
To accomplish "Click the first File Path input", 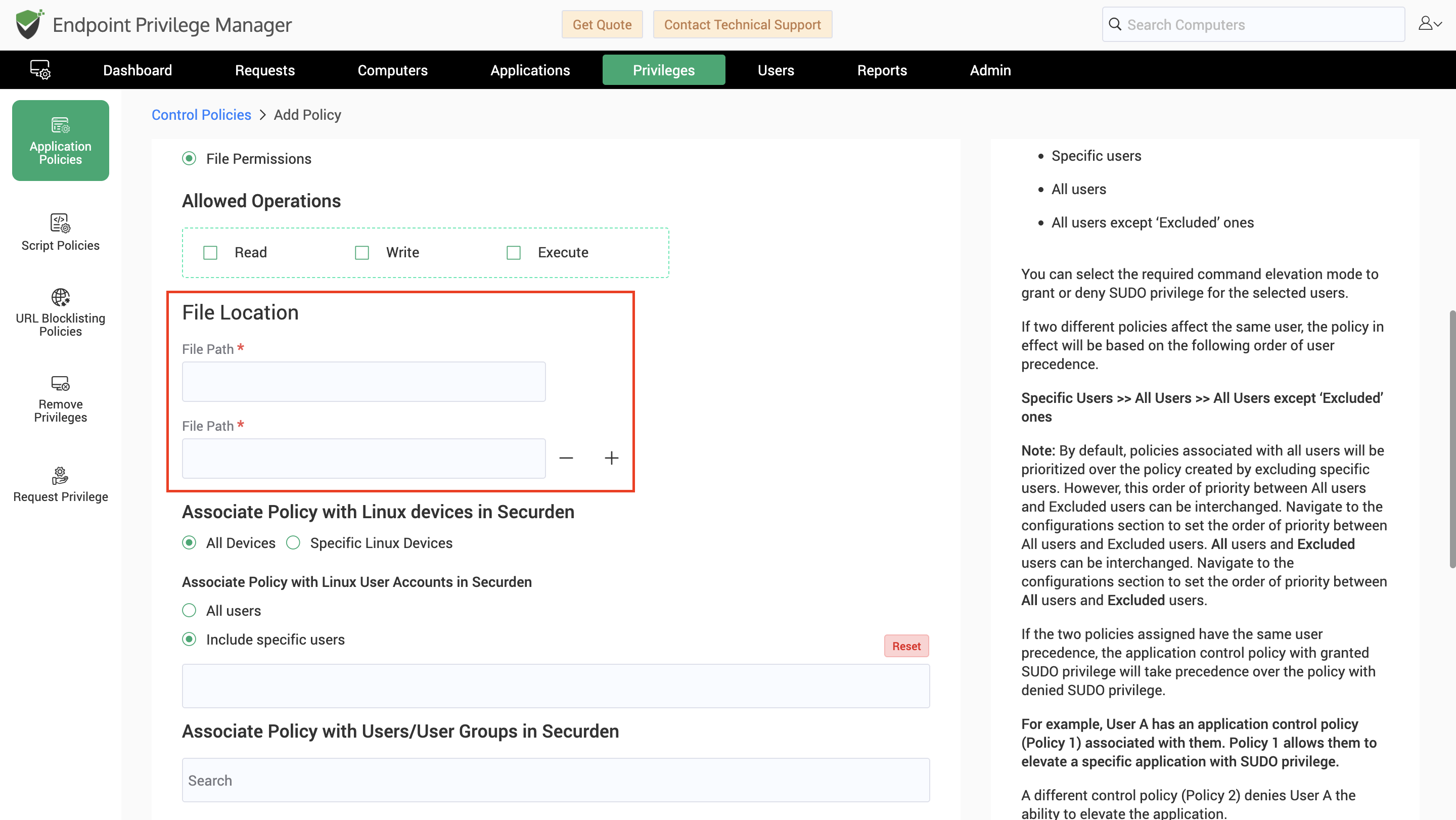I will 363,382.
